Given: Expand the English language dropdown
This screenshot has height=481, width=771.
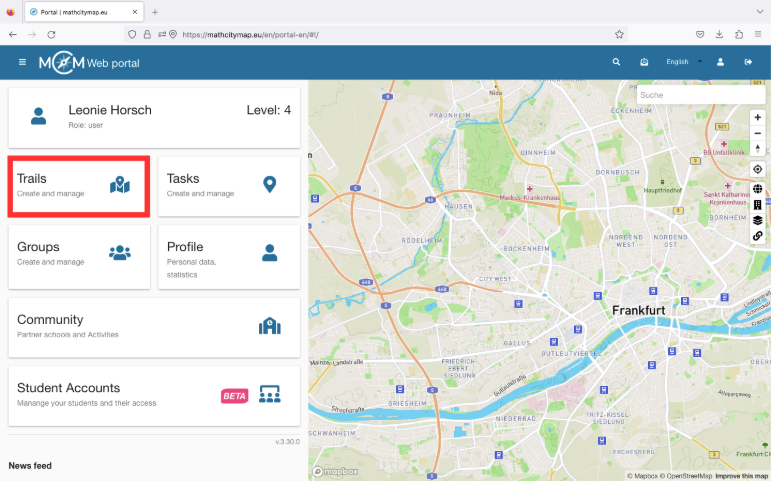Looking at the screenshot, I should (x=684, y=62).
